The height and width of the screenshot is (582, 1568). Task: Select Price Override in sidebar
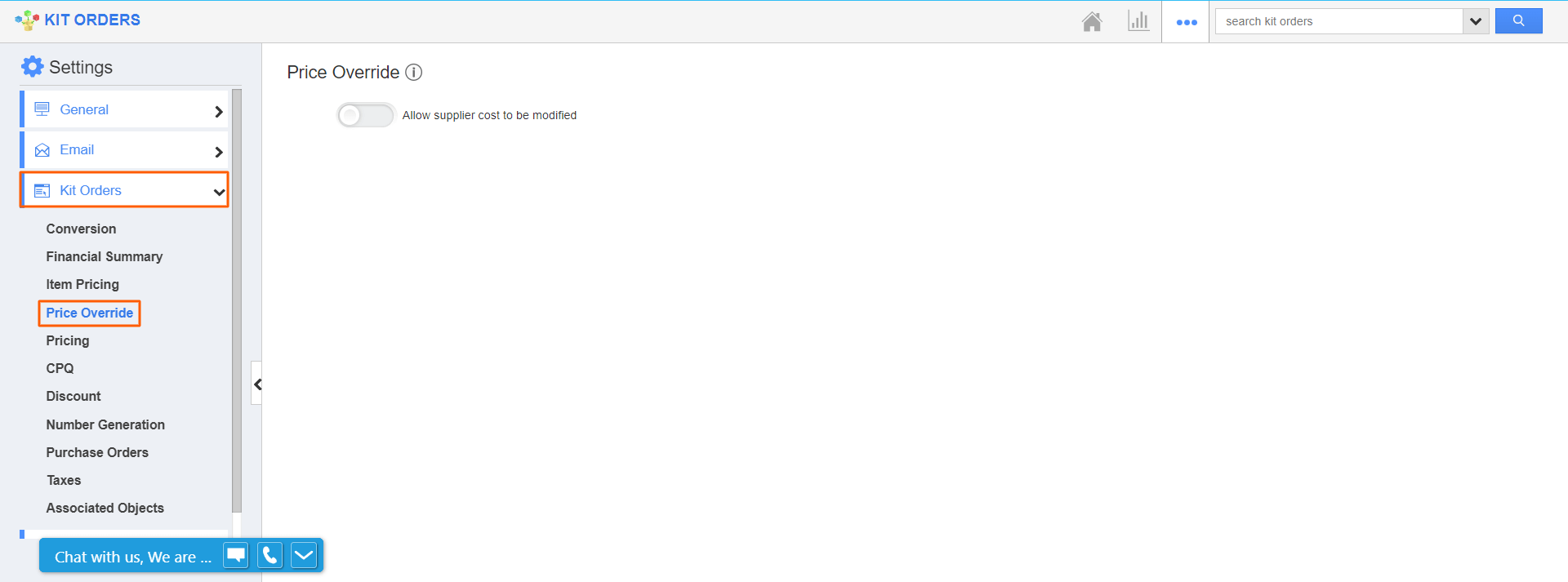tap(89, 313)
